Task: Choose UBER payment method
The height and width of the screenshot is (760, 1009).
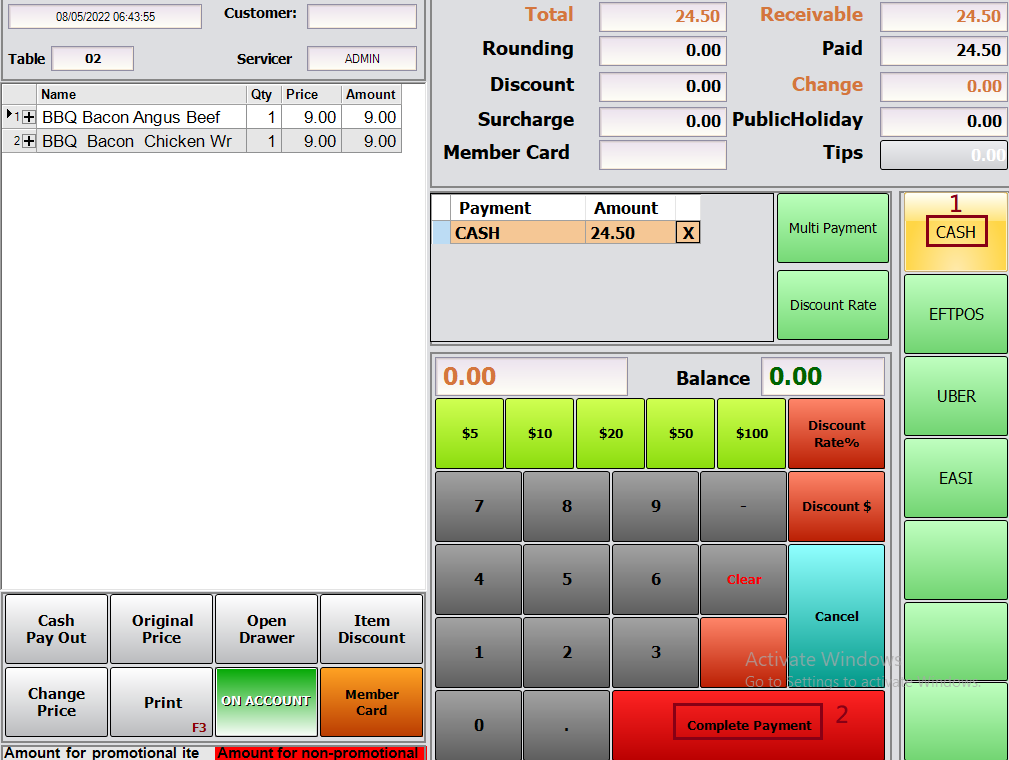Action: [x=956, y=396]
